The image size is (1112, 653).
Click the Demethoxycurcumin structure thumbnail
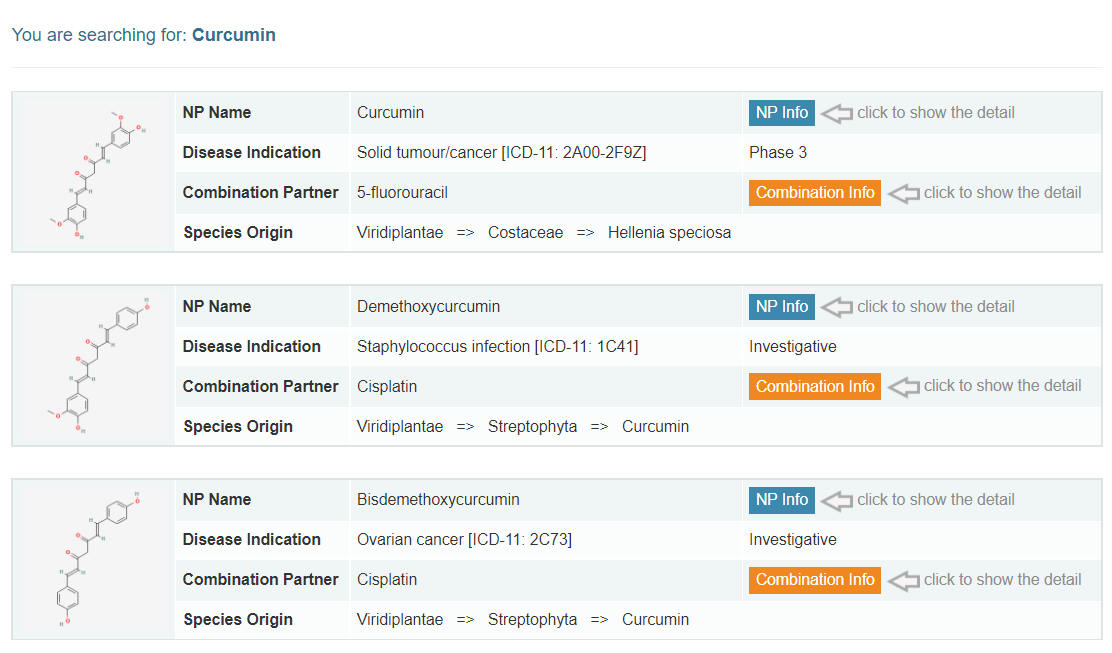pos(94,366)
